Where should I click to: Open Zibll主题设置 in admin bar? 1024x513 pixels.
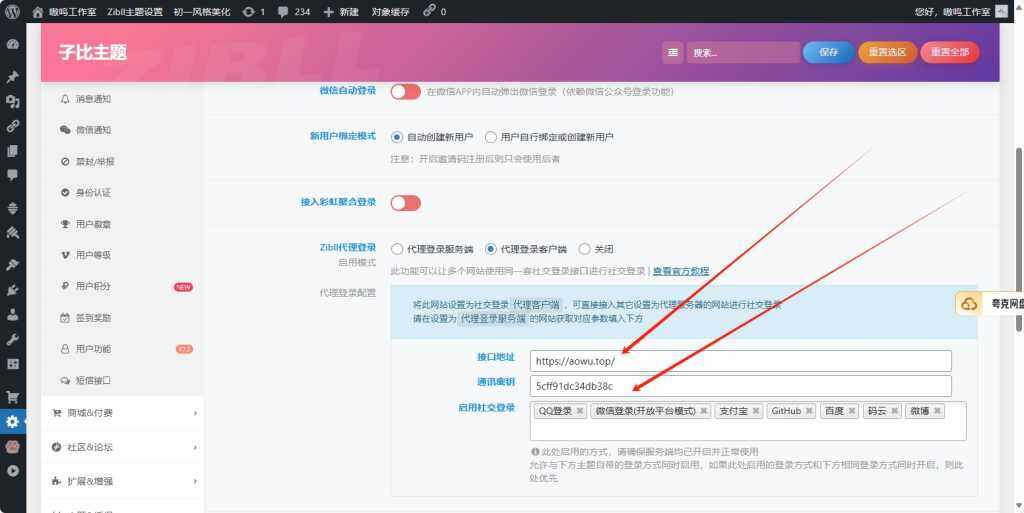coord(135,12)
